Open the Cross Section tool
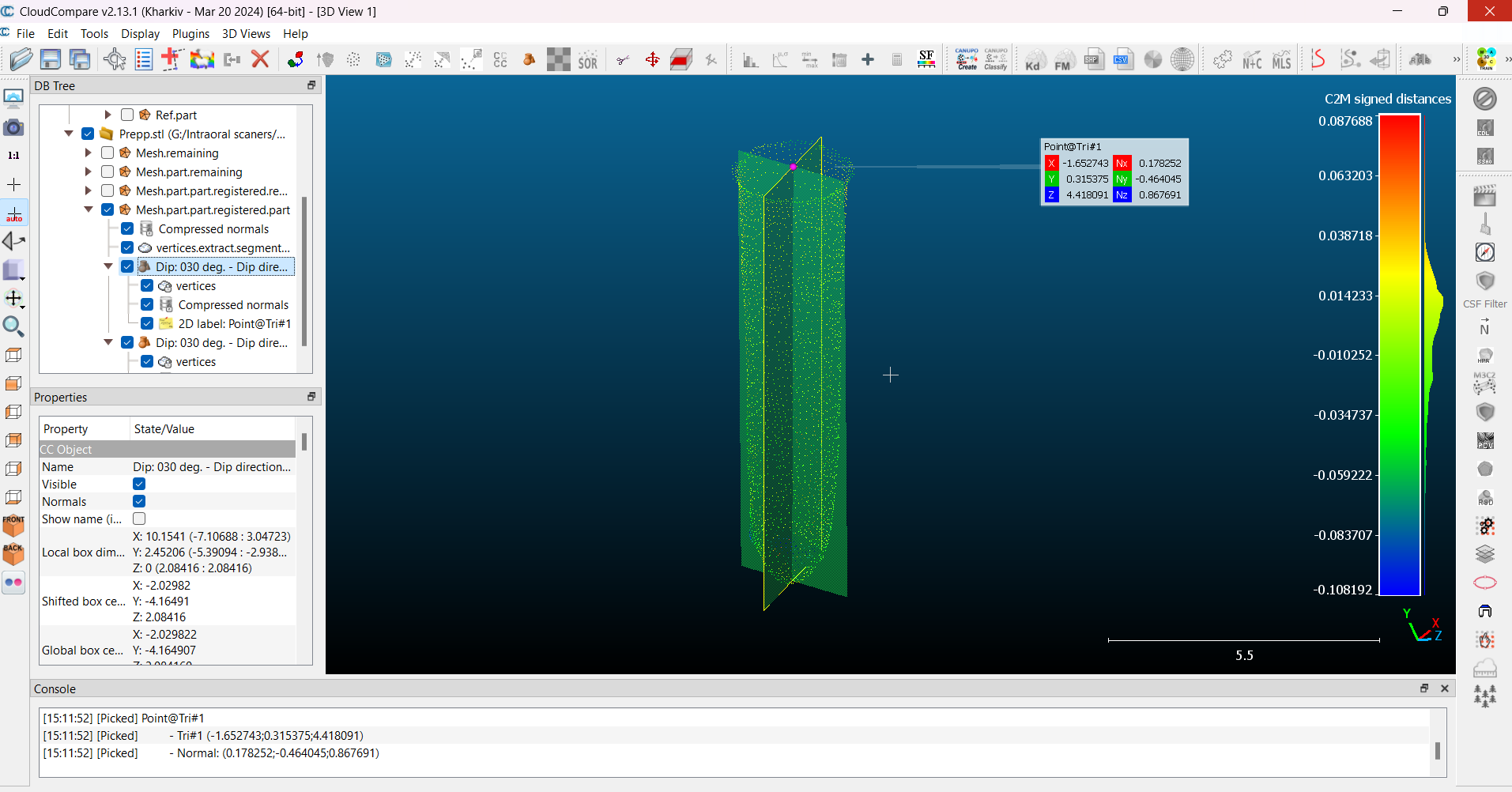1512x792 pixels. 681,60
